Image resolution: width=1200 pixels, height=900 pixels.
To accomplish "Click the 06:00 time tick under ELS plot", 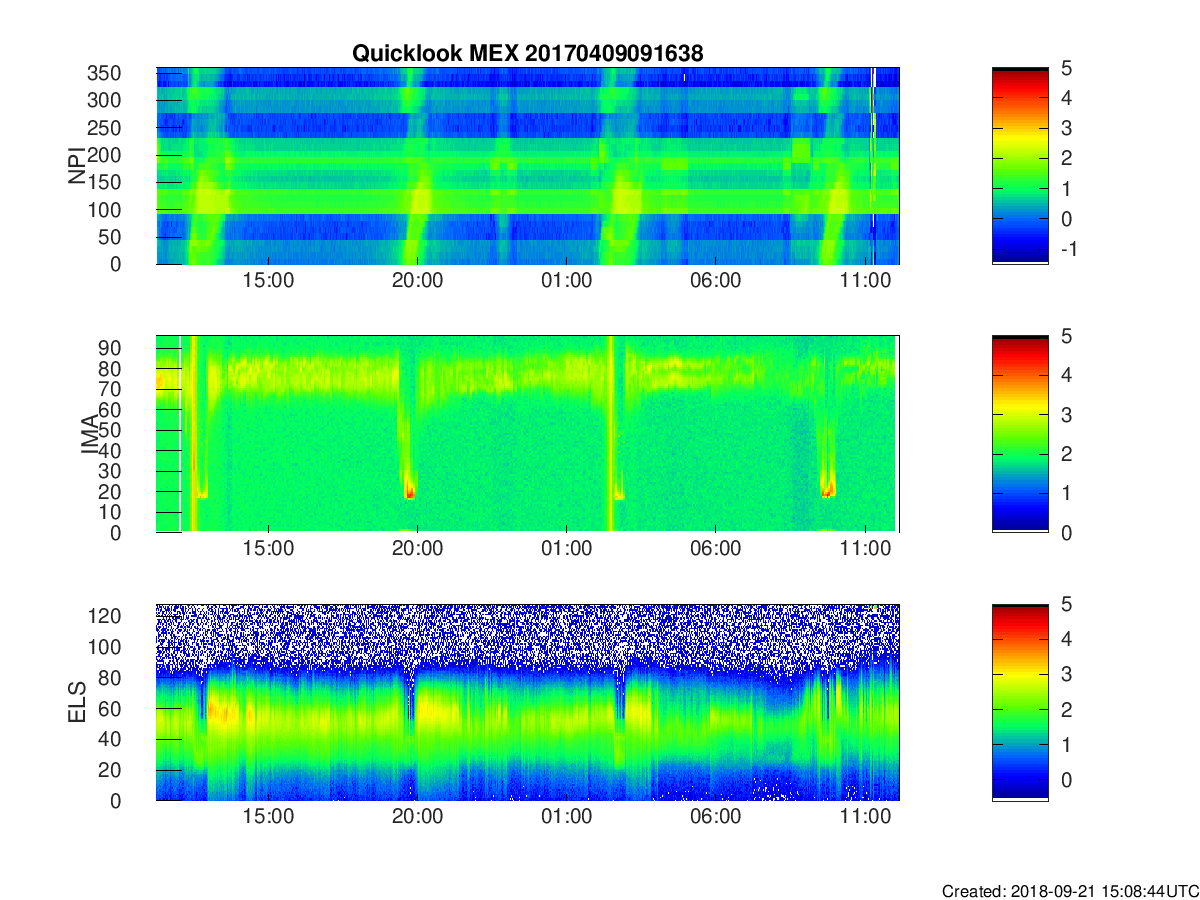I will click(x=716, y=817).
